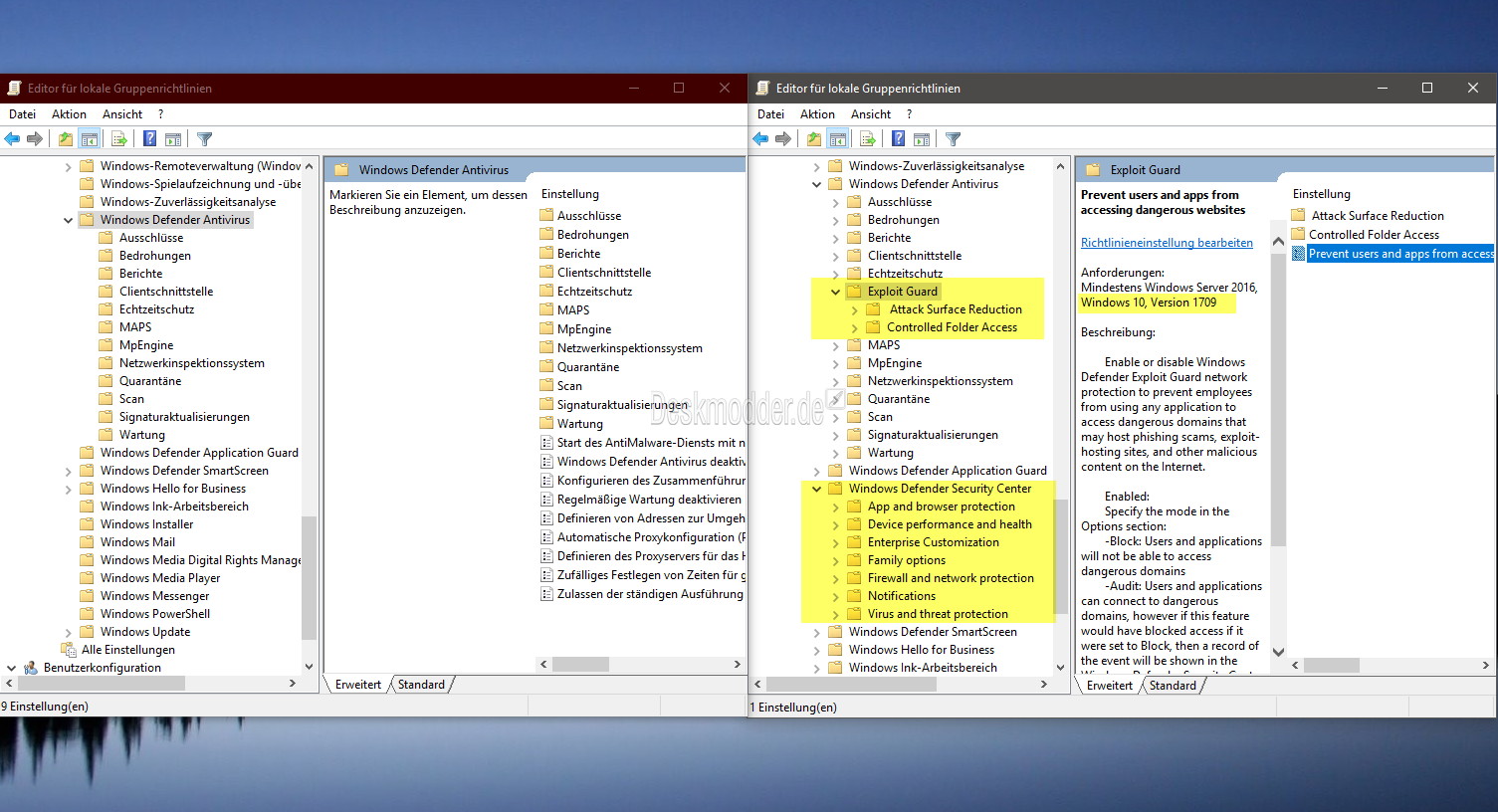The height and width of the screenshot is (812, 1498).
Task: Click the blue Back arrow in right editor window
Action: coord(760,139)
